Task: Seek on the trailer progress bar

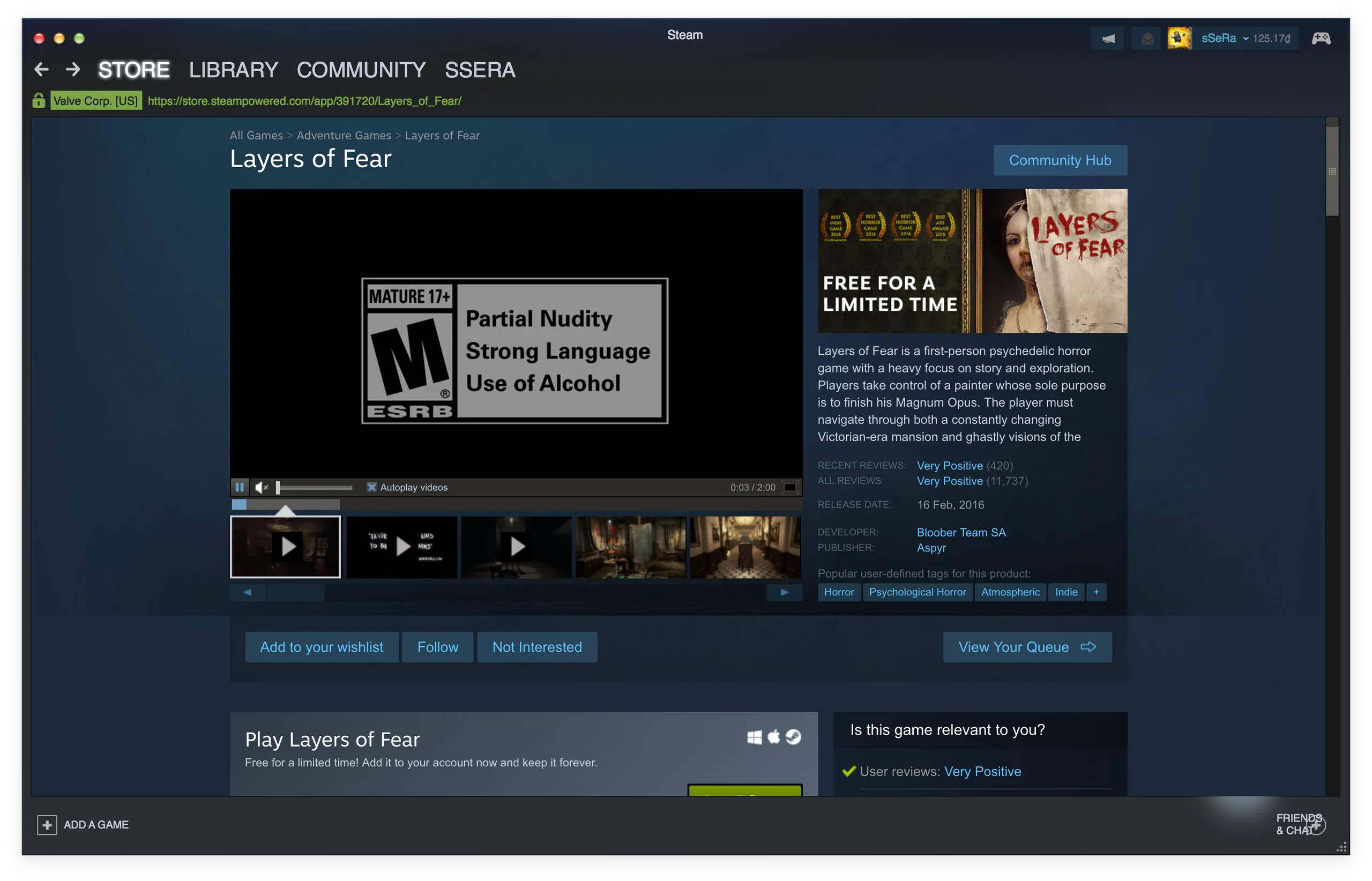Action: (x=516, y=505)
